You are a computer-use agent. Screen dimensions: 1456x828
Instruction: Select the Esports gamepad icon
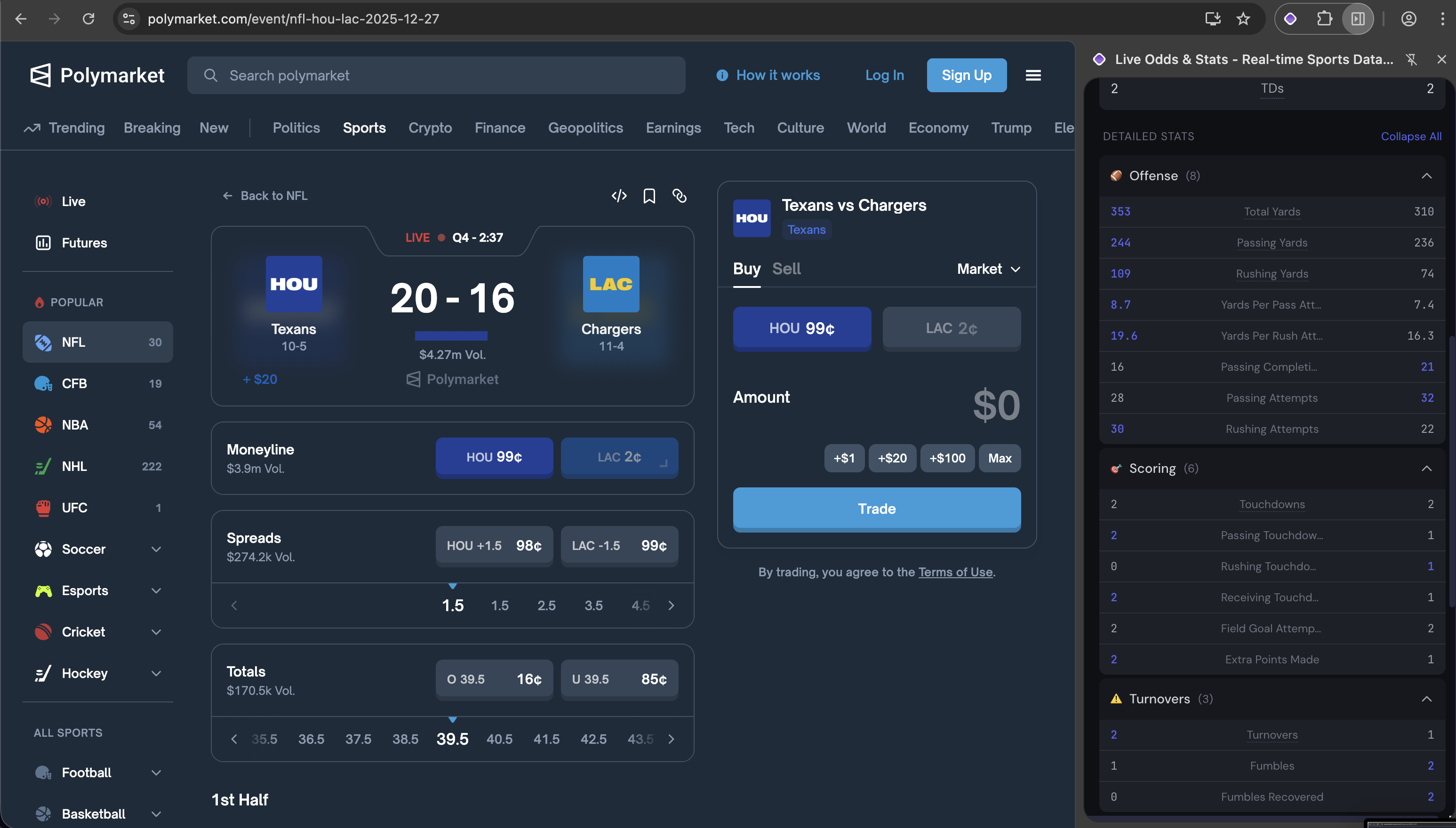(x=43, y=590)
